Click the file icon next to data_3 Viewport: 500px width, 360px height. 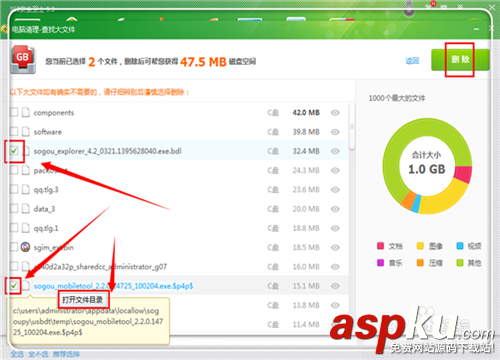tap(26, 209)
